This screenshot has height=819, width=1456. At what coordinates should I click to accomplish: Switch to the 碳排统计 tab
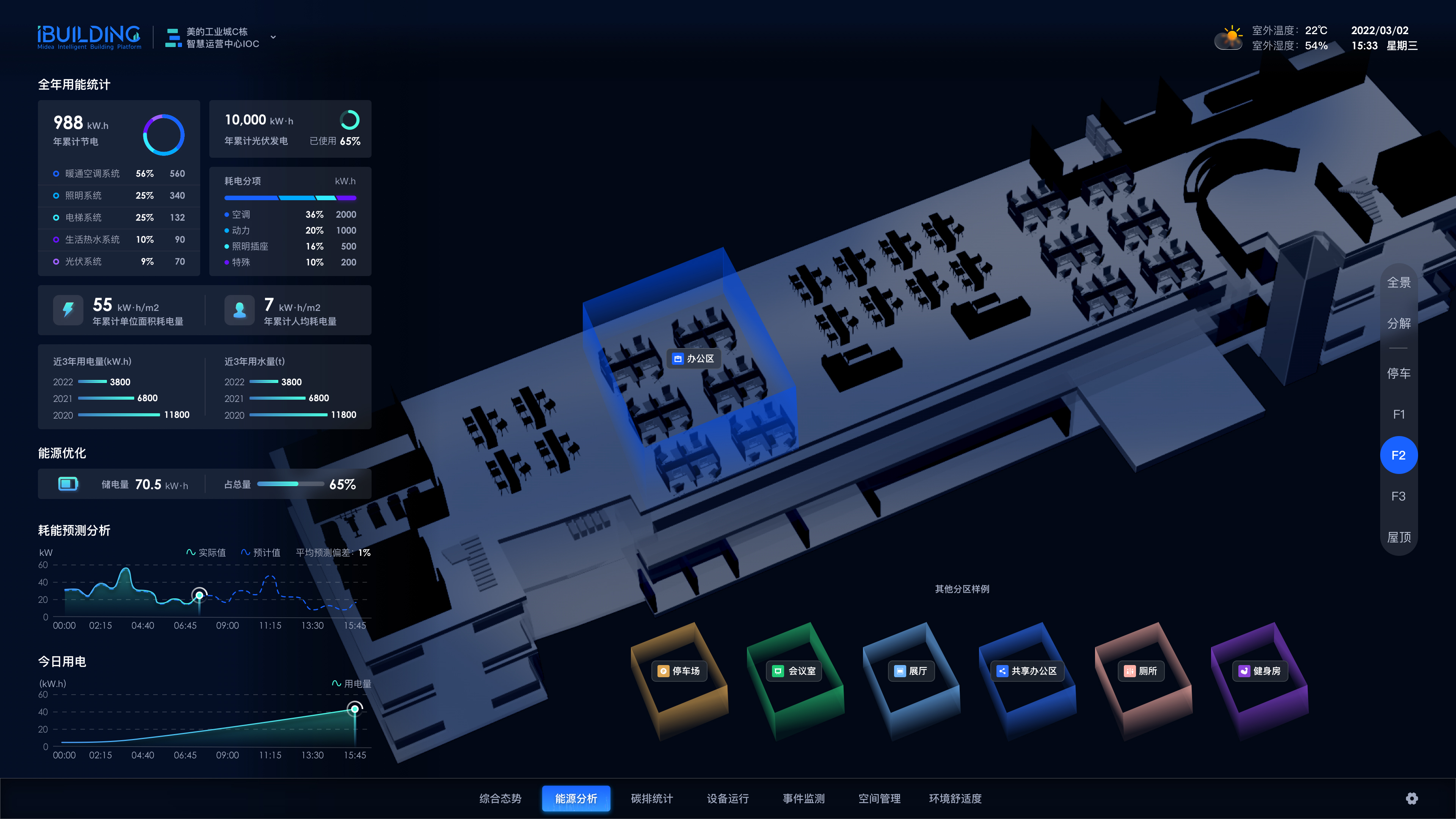click(x=652, y=798)
